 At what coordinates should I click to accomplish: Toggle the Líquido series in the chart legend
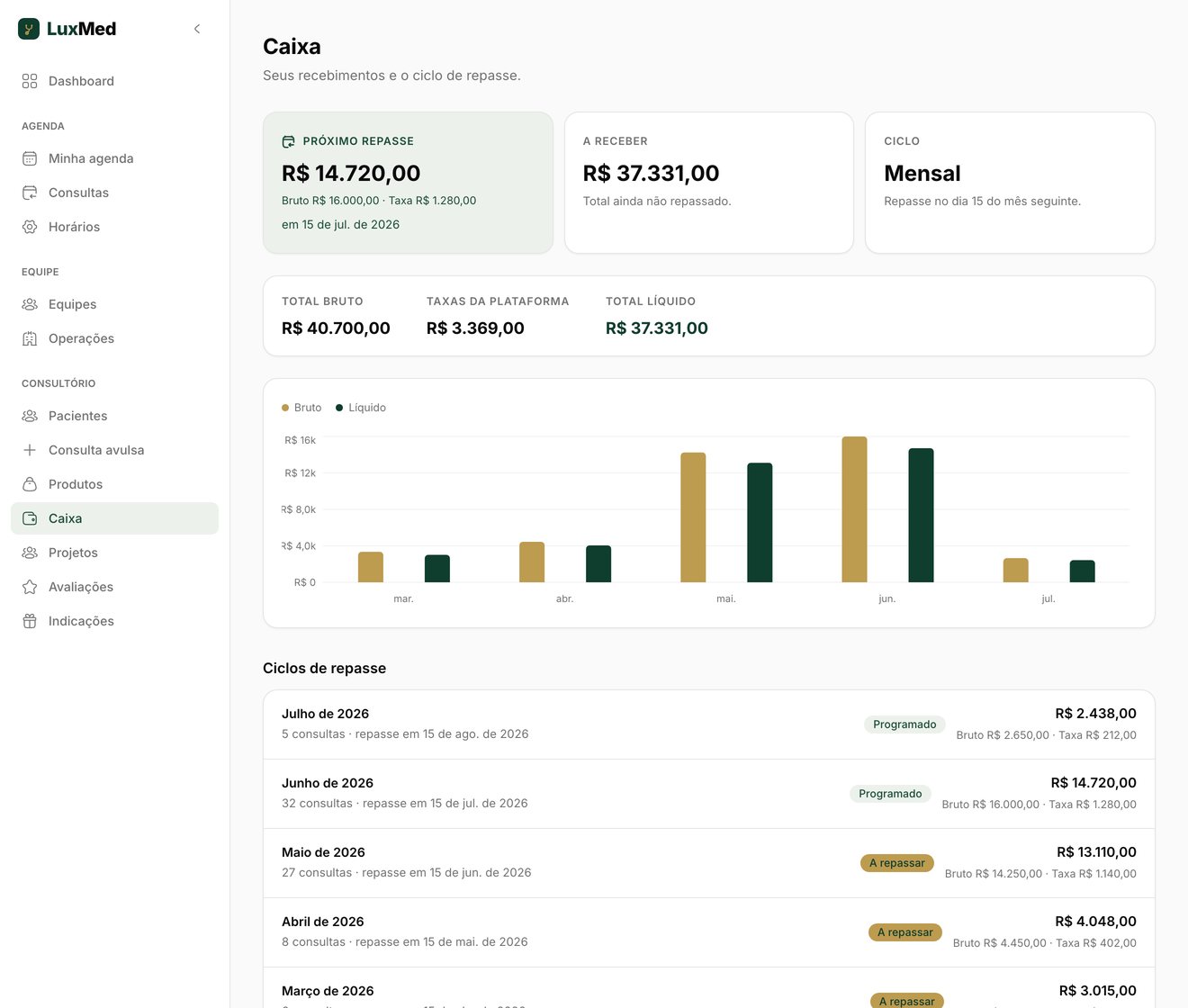361,408
